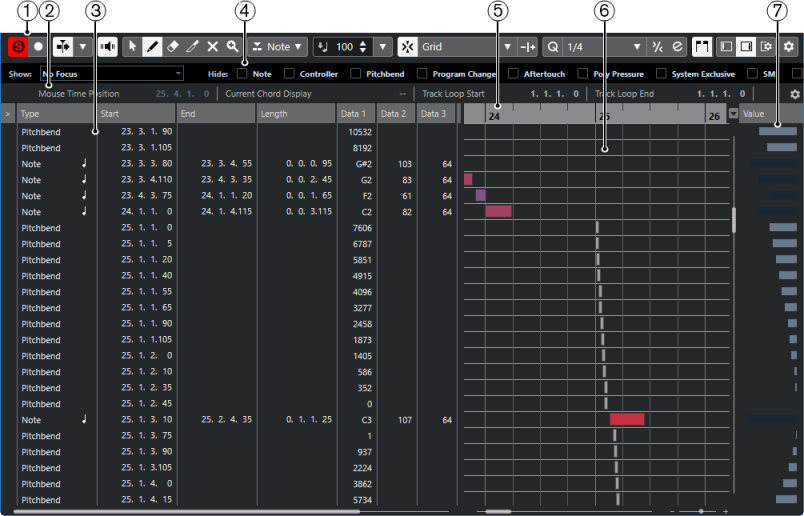Image resolution: width=804 pixels, height=516 pixels.
Task: Check the Hide Note checkbox
Action: [x=243, y=73]
